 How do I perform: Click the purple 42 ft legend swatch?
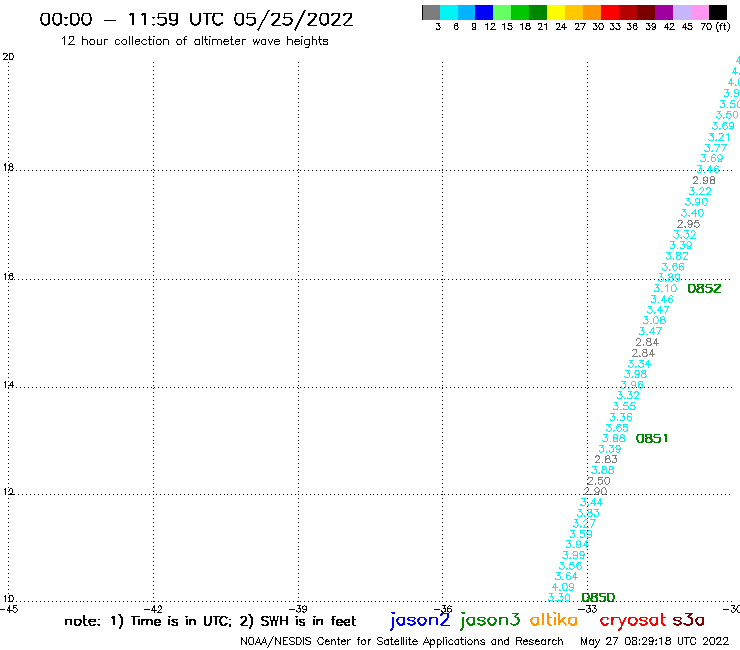[x=664, y=12]
